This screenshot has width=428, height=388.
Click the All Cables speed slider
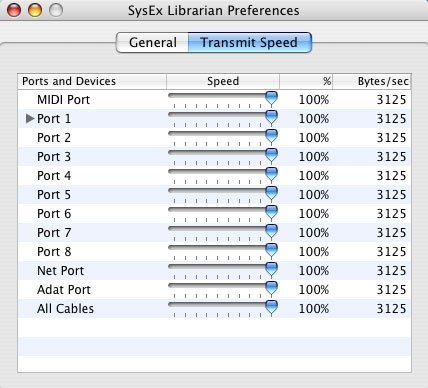point(223,309)
